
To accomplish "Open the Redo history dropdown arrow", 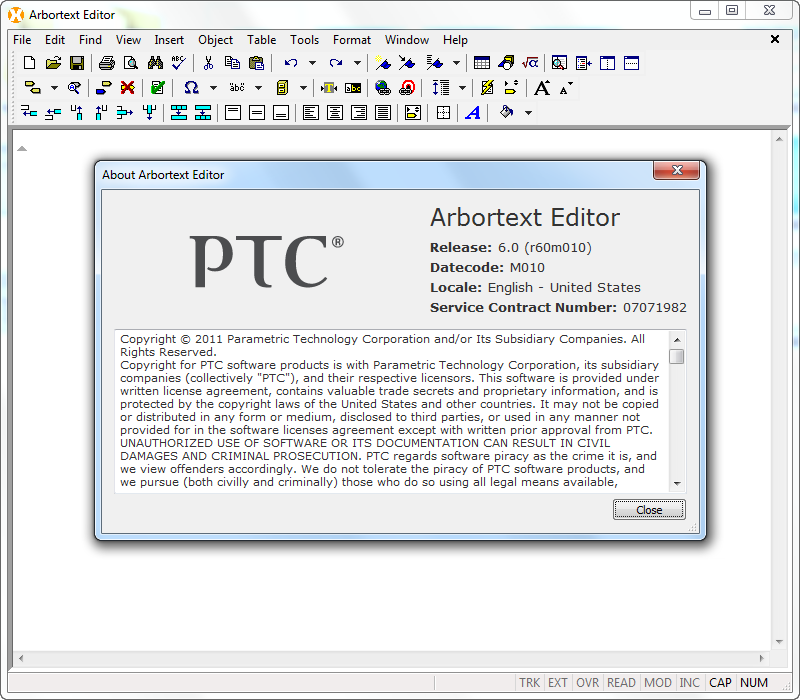I will (357, 63).
